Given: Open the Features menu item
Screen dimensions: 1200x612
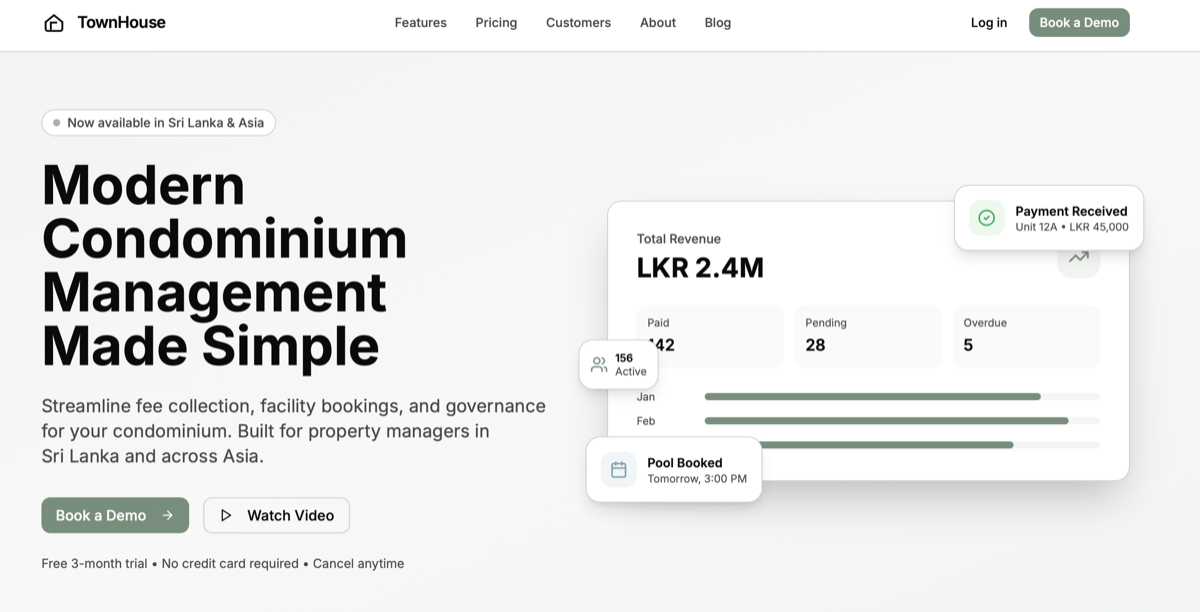Looking at the screenshot, I should click(x=420, y=23).
